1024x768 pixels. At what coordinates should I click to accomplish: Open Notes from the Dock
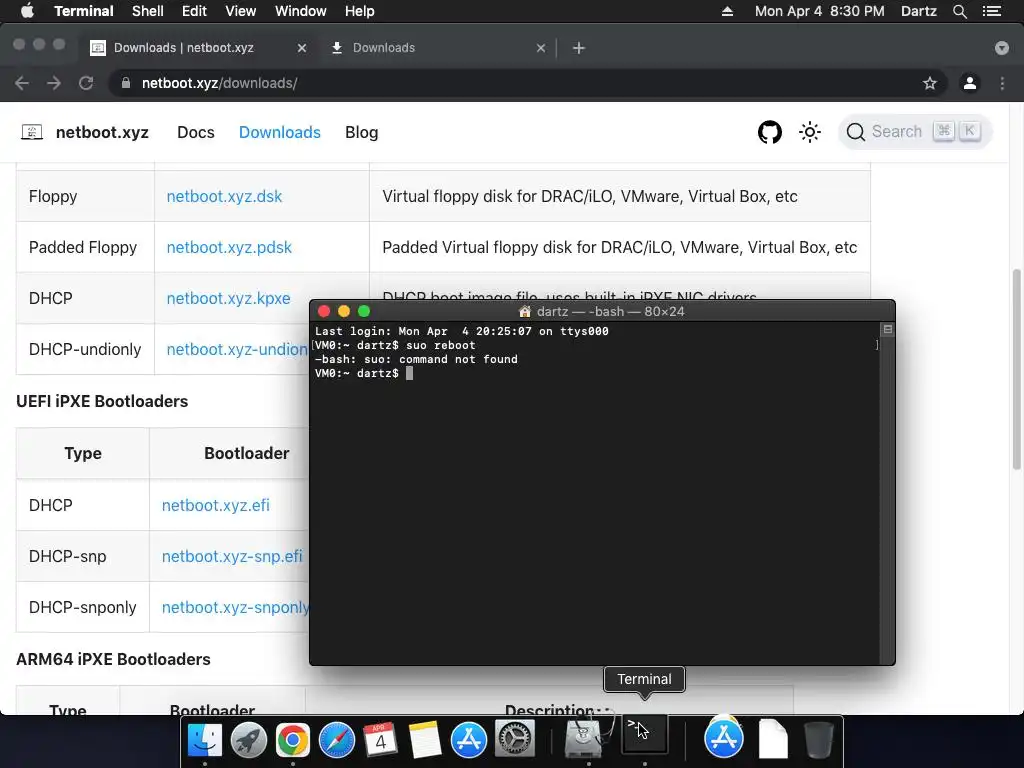pos(424,740)
